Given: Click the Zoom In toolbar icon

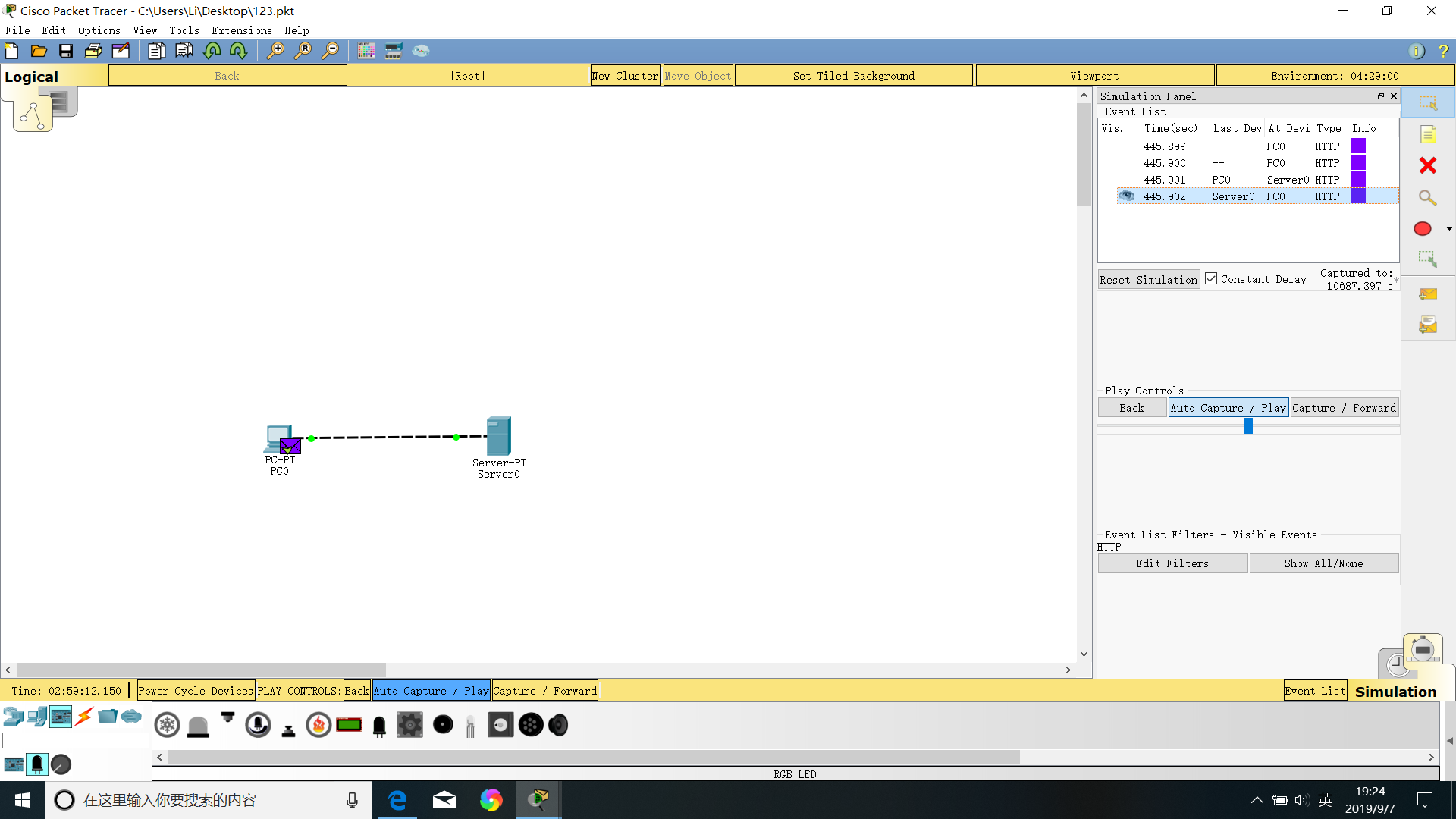Looking at the screenshot, I should 275,51.
